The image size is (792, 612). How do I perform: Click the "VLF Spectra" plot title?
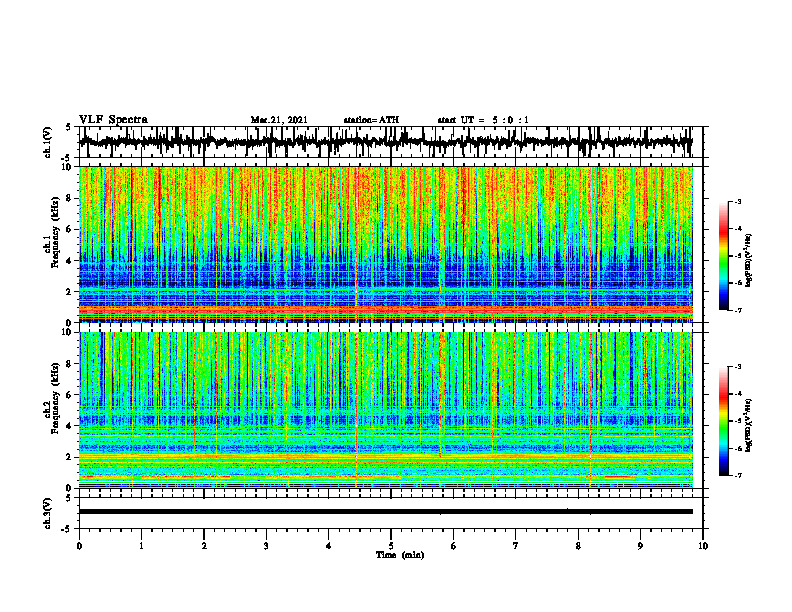[x=113, y=120]
